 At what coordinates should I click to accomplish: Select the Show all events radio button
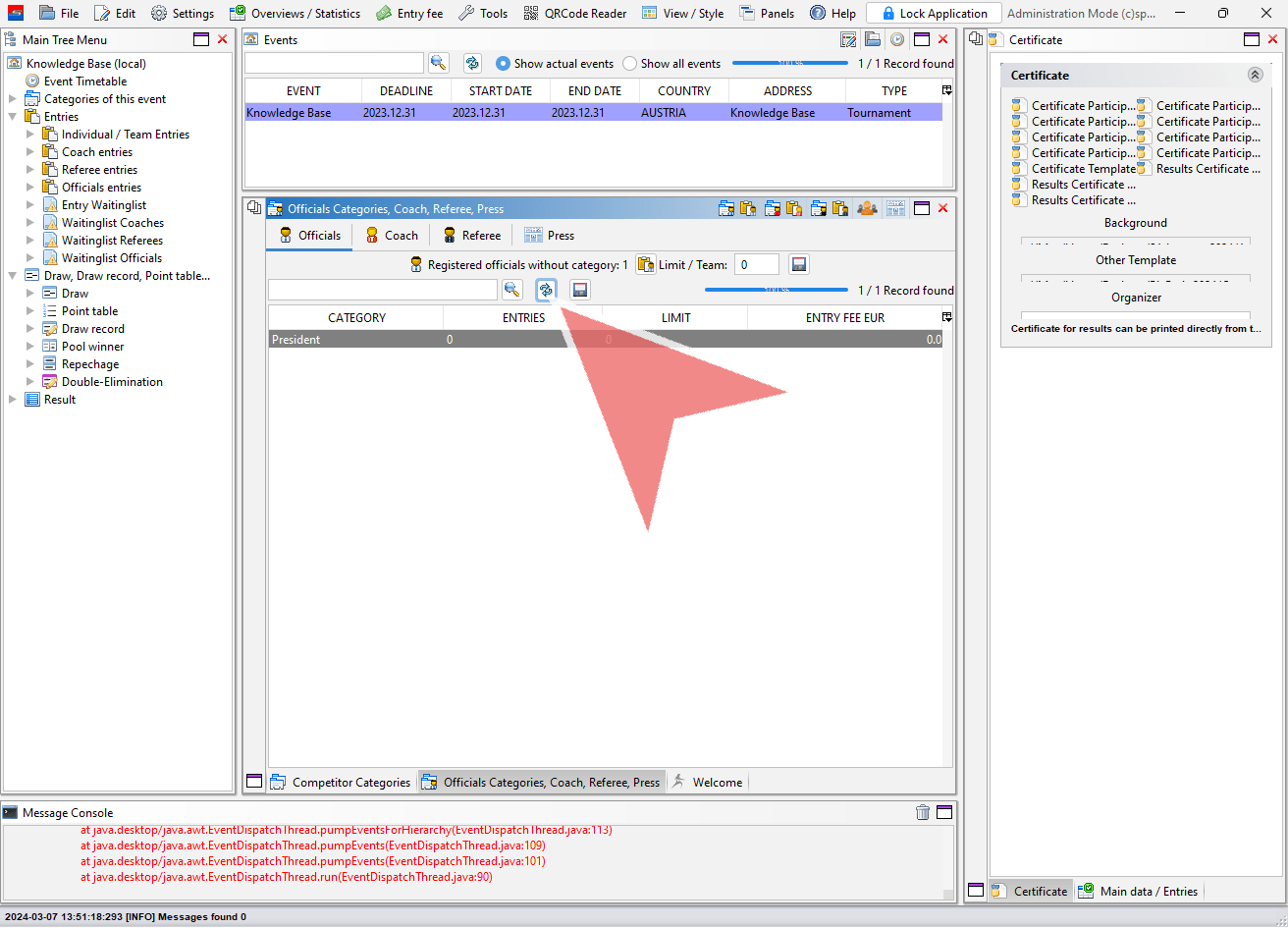coord(629,63)
